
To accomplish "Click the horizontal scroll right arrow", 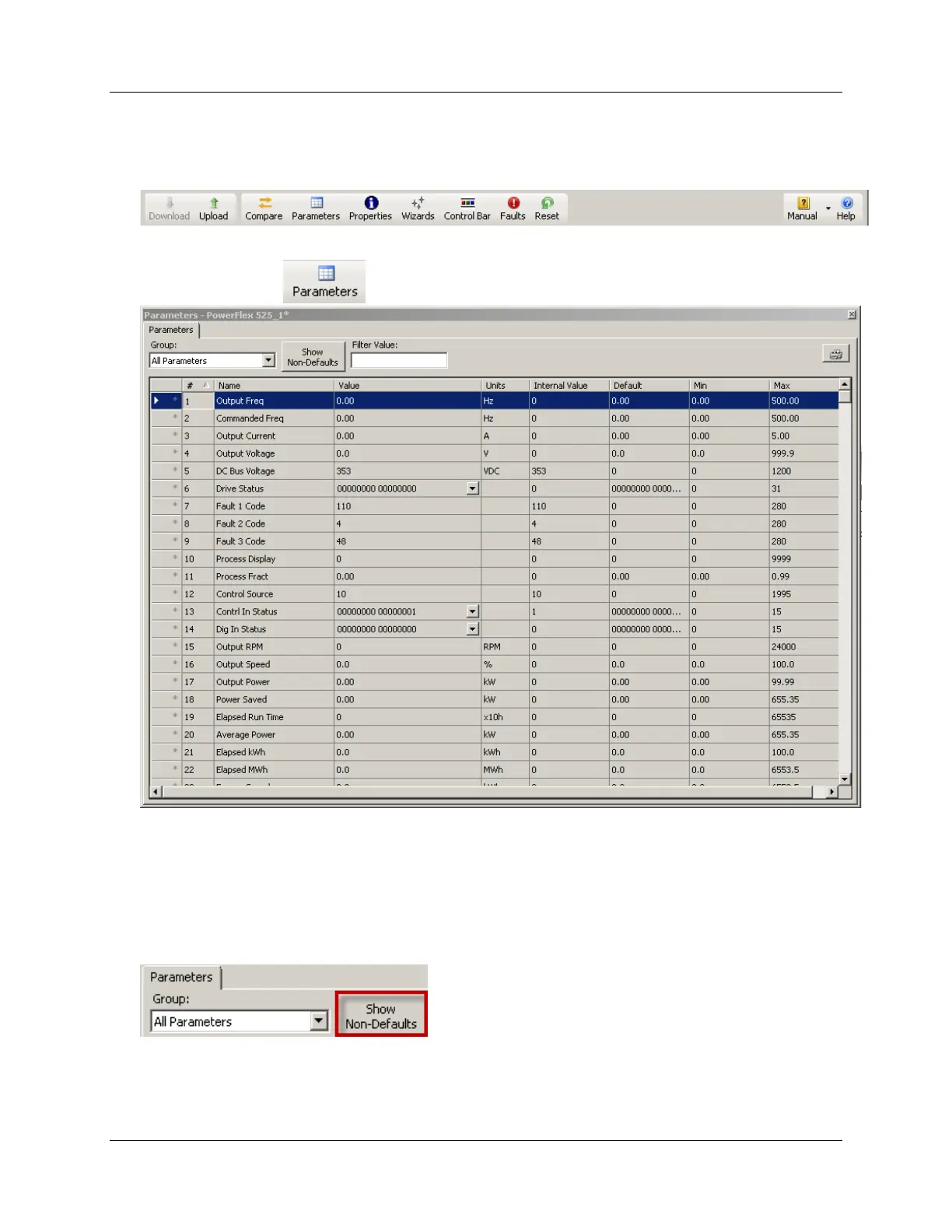I will (x=832, y=792).
